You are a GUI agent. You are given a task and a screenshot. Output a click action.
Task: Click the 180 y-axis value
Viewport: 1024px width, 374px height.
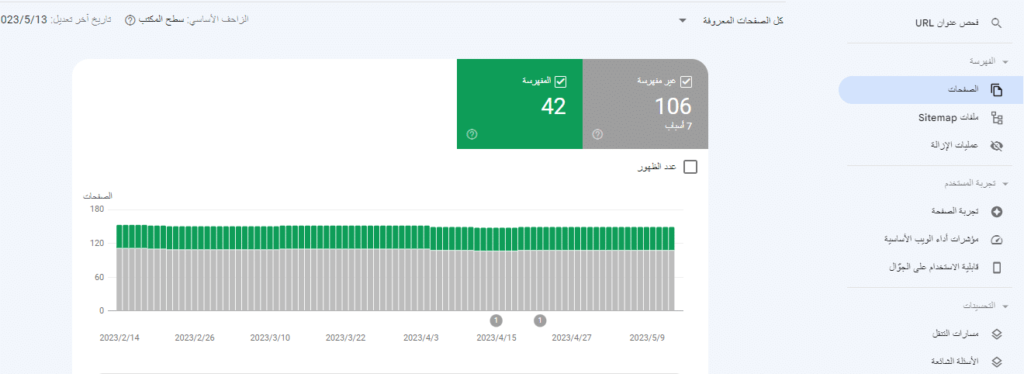pos(98,210)
